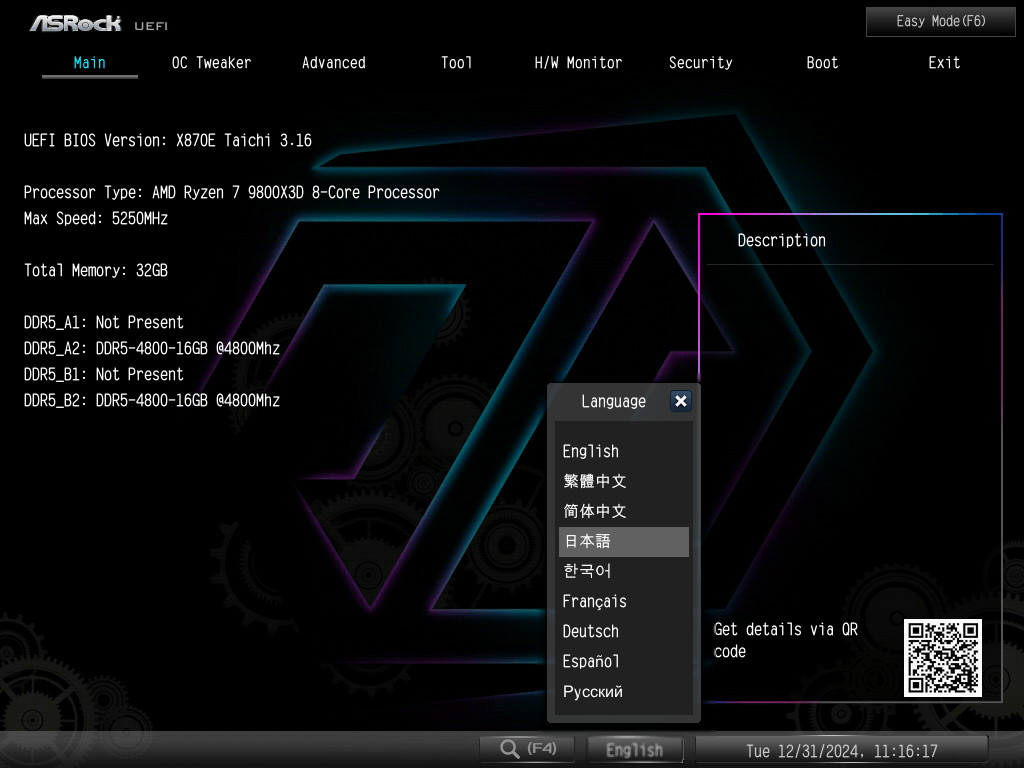
Task: Open the search (F4) magnifier button
Action: (527, 748)
